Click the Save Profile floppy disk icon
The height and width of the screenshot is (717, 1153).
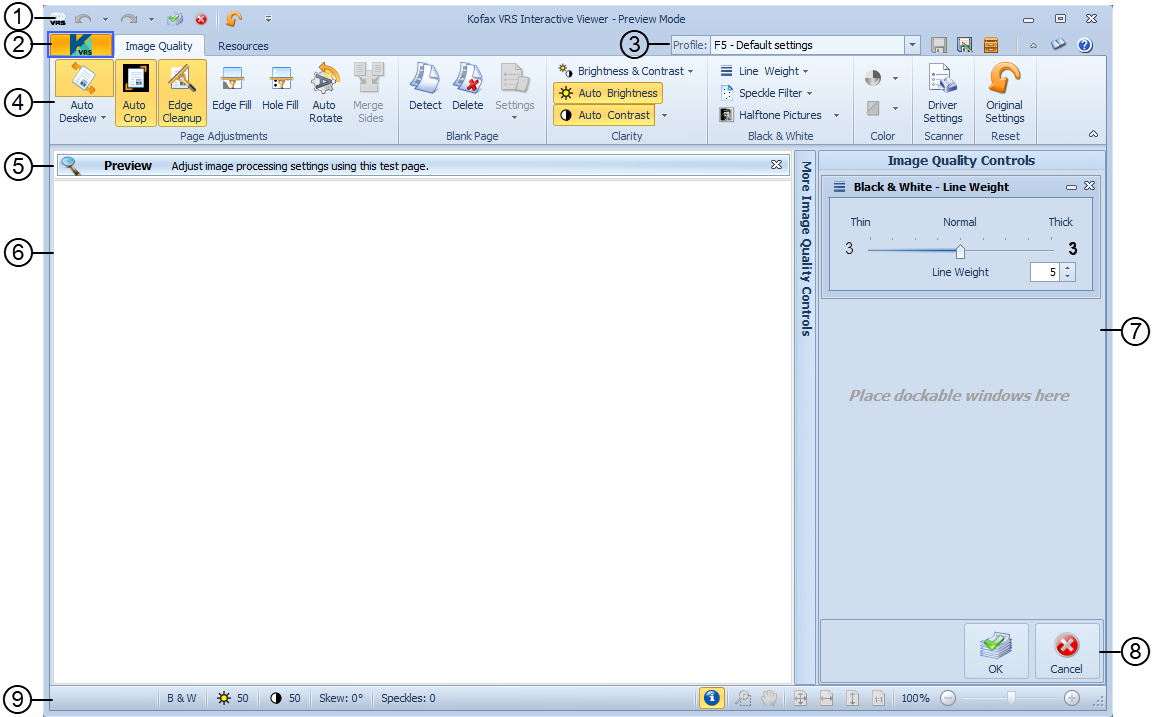point(938,45)
